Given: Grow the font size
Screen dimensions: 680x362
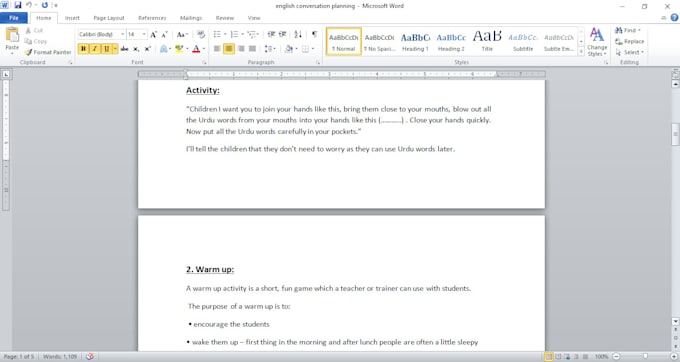Looking at the screenshot, I should click(154, 34).
